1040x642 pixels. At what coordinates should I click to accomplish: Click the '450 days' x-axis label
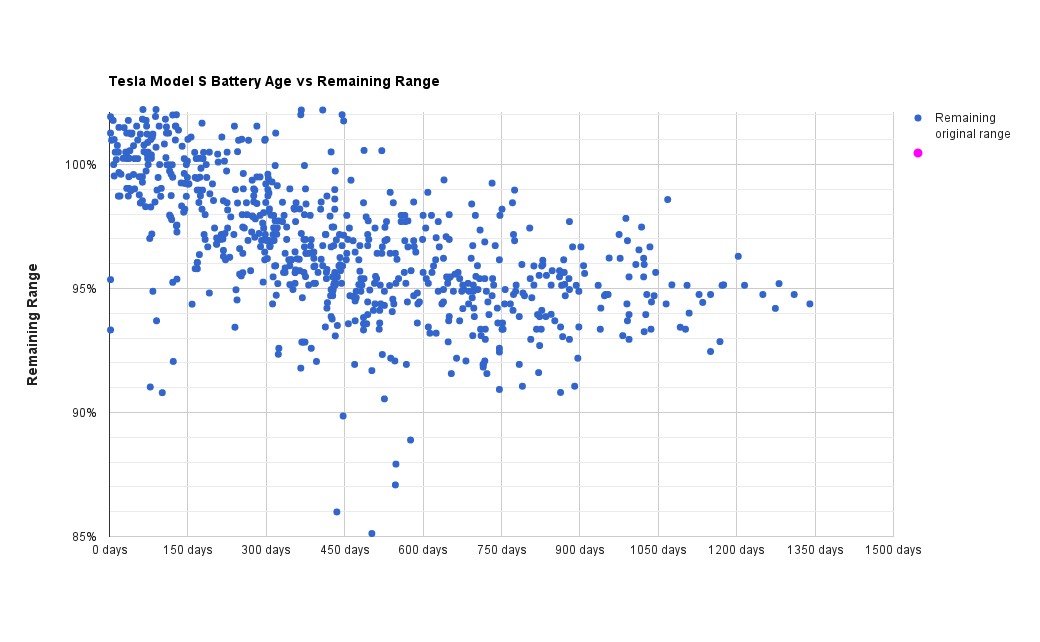[x=344, y=550]
